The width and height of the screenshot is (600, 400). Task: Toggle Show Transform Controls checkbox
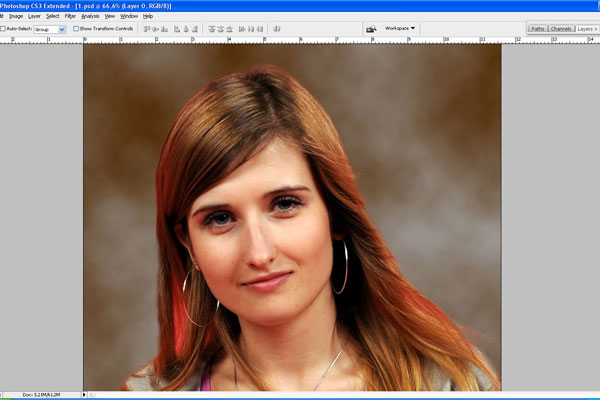76,29
